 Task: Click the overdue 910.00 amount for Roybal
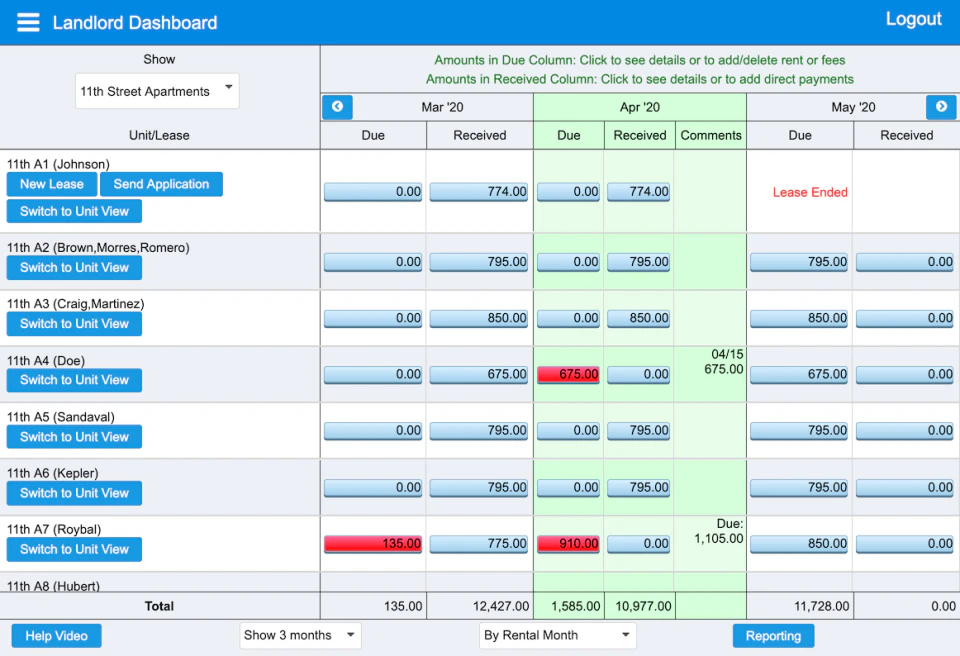coord(568,543)
